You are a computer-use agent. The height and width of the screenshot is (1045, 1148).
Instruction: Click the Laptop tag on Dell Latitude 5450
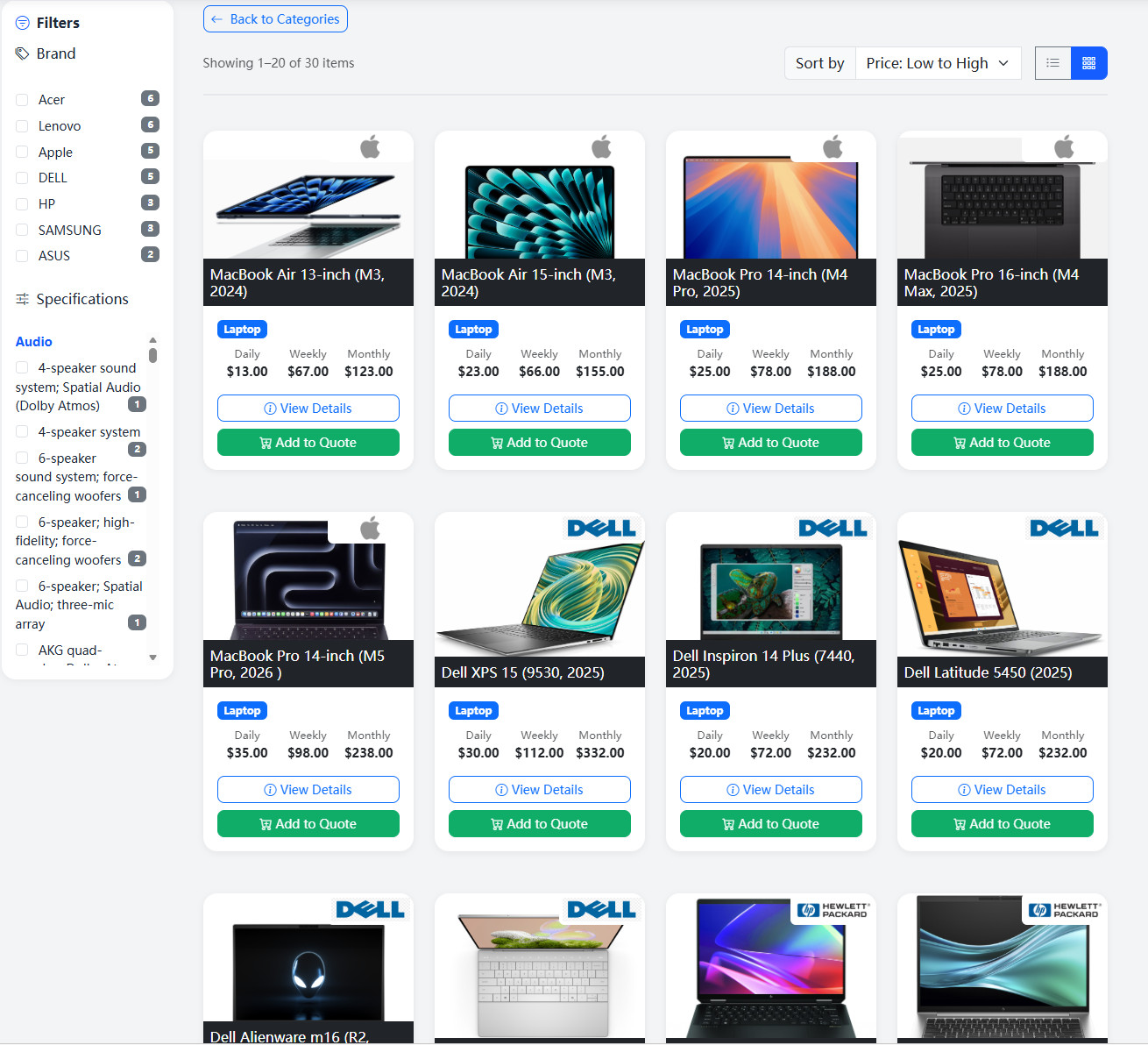[936, 711]
